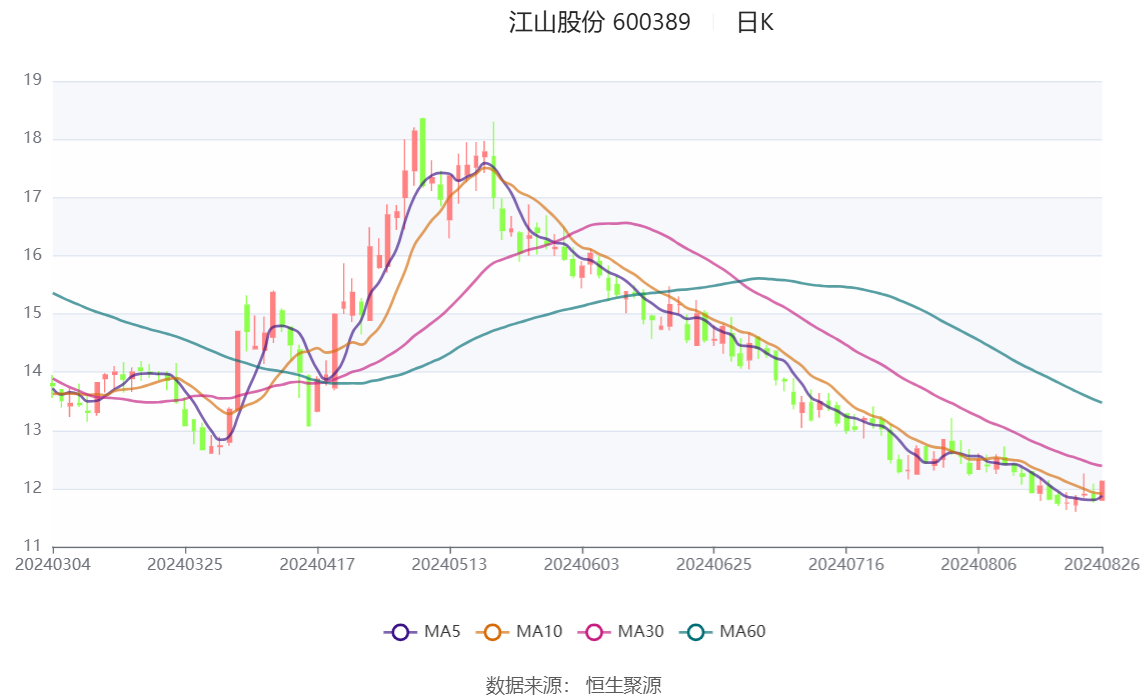Click y-axis value label 15
1147x699 pixels.
32,313
